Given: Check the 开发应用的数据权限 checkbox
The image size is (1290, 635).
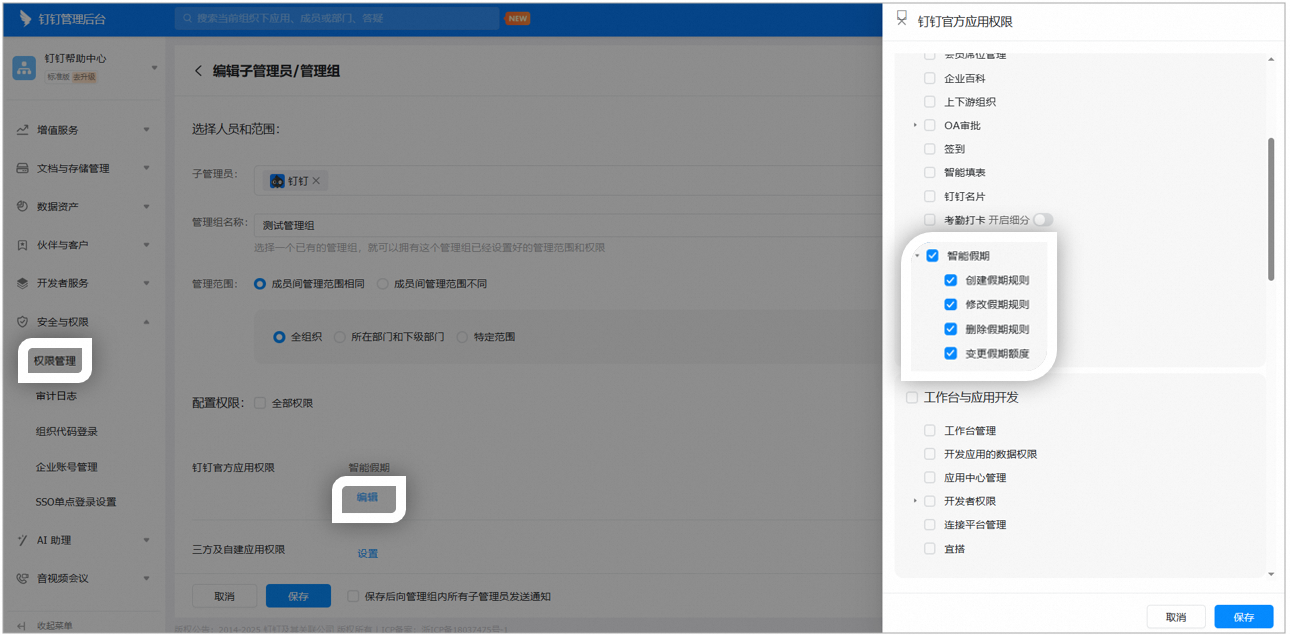Looking at the screenshot, I should coord(930,454).
